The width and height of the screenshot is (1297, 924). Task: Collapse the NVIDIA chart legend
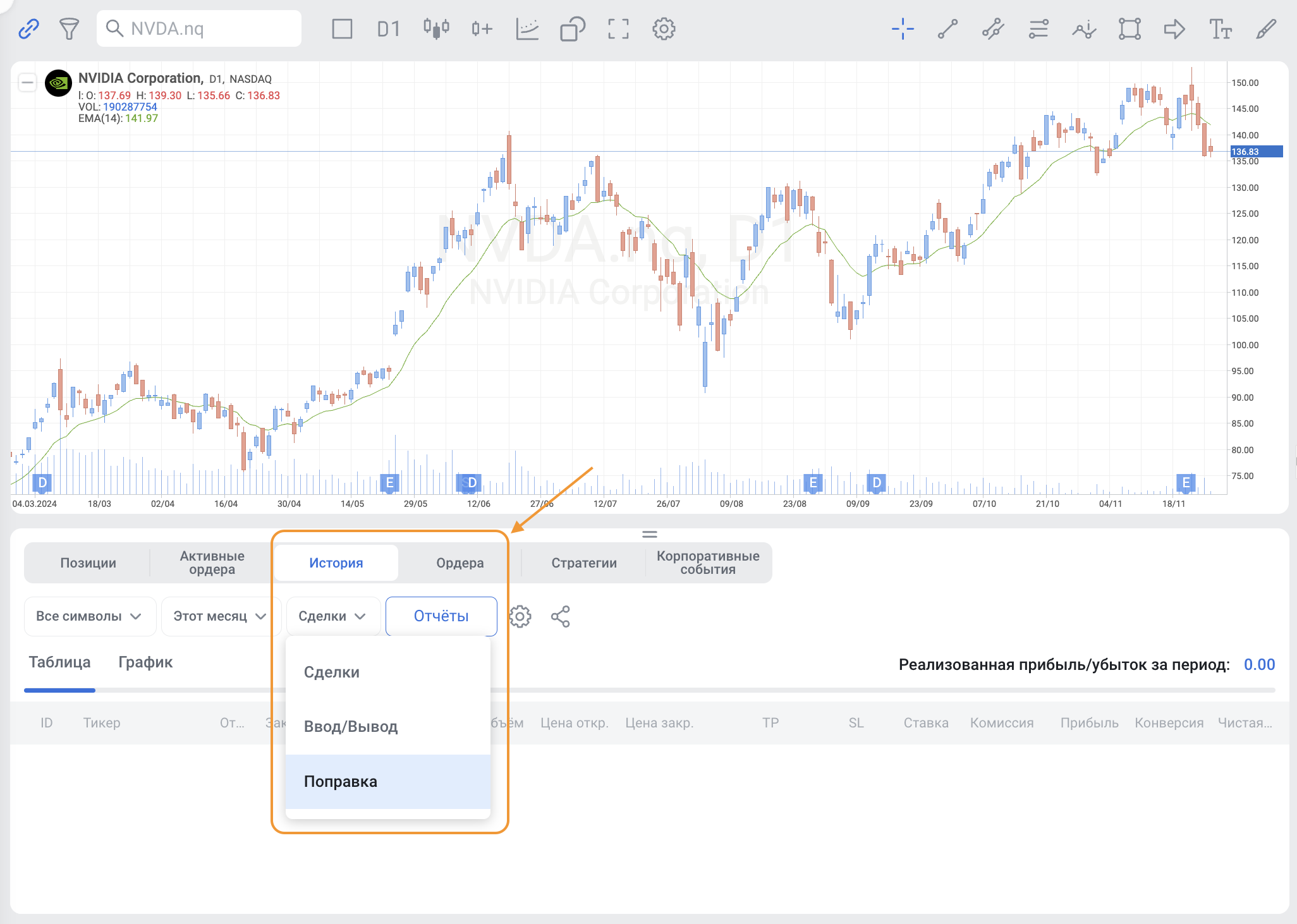pyautogui.click(x=27, y=82)
